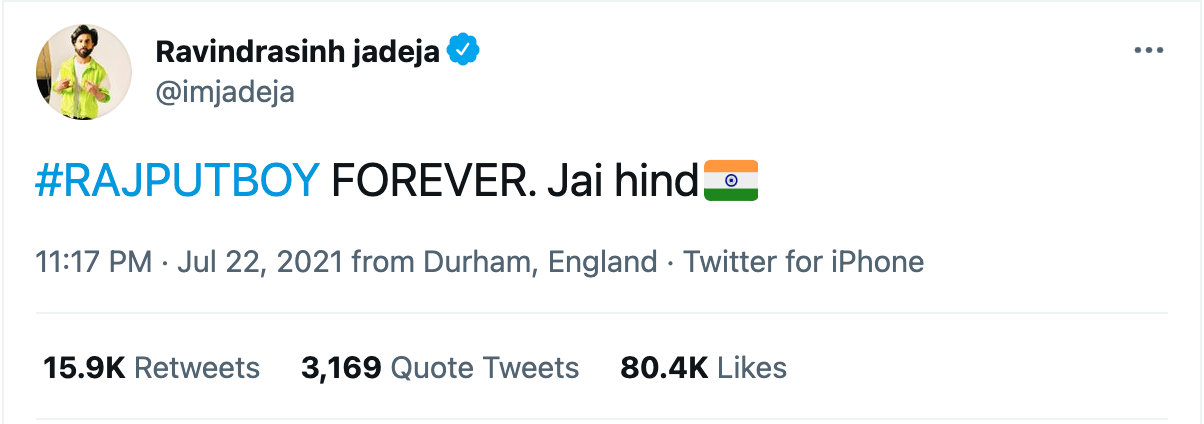The image size is (1204, 424).
Task: Show who liked via Likes label
Action: [752, 368]
